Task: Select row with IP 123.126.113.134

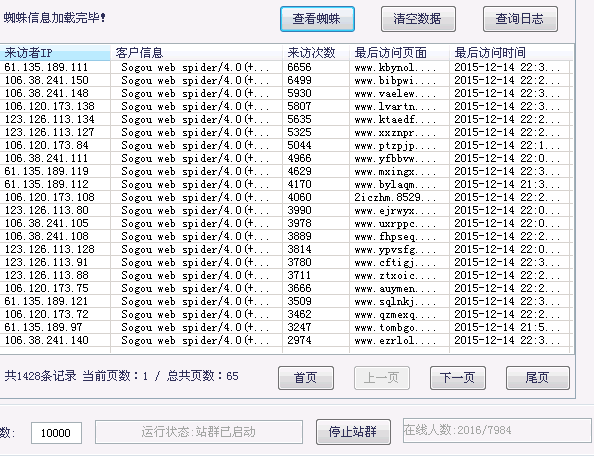Action: (x=285, y=119)
